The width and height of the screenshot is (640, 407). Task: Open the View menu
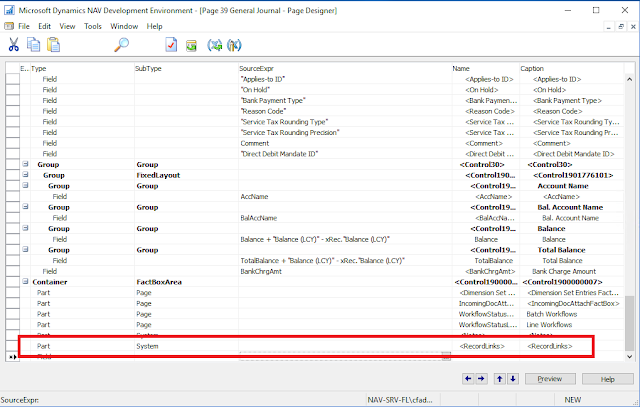coord(67,26)
